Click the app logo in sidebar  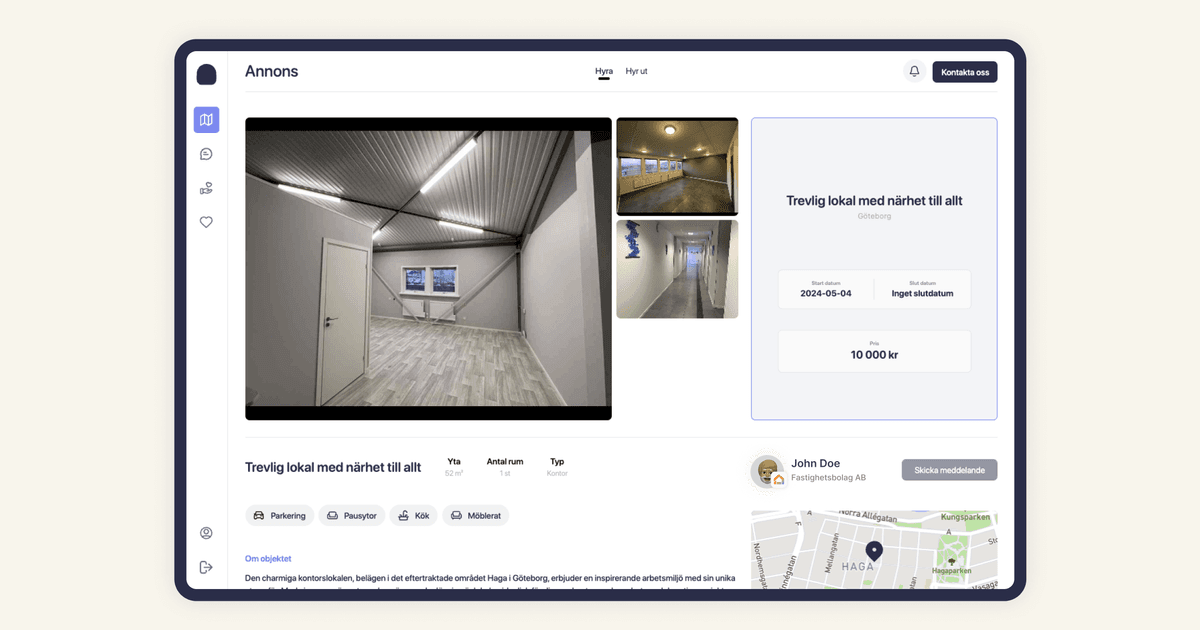pyautogui.click(x=206, y=75)
